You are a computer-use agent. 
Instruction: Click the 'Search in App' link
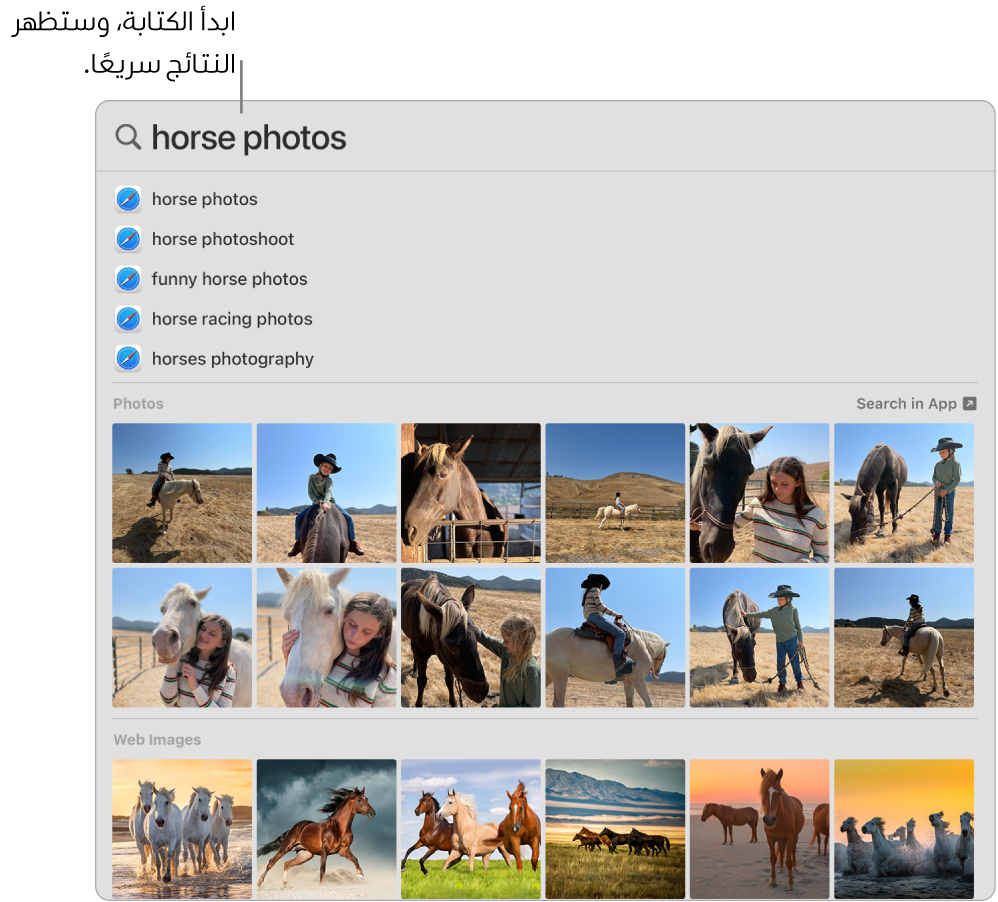906,404
